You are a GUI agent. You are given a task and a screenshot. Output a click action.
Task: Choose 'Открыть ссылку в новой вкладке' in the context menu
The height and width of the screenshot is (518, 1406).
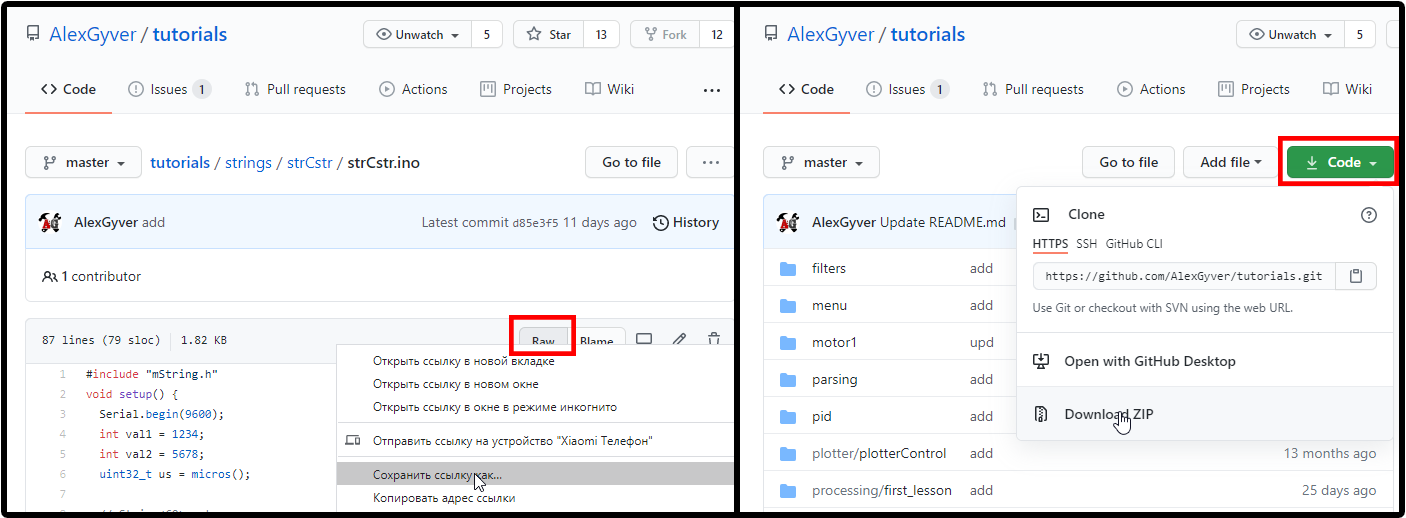pos(535,361)
